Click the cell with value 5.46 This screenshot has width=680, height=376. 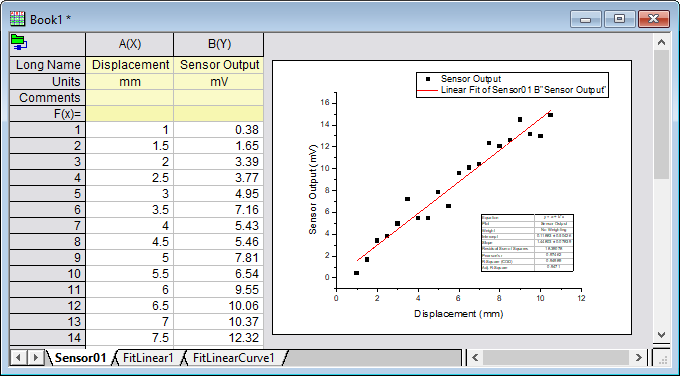(219, 242)
